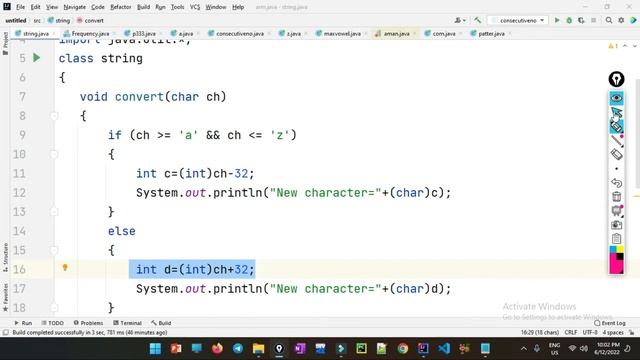Image resolution: width=640 pixels, height=360 pixels.
Task: Change the 4 spaces indent setting
Action: [613, 332]
